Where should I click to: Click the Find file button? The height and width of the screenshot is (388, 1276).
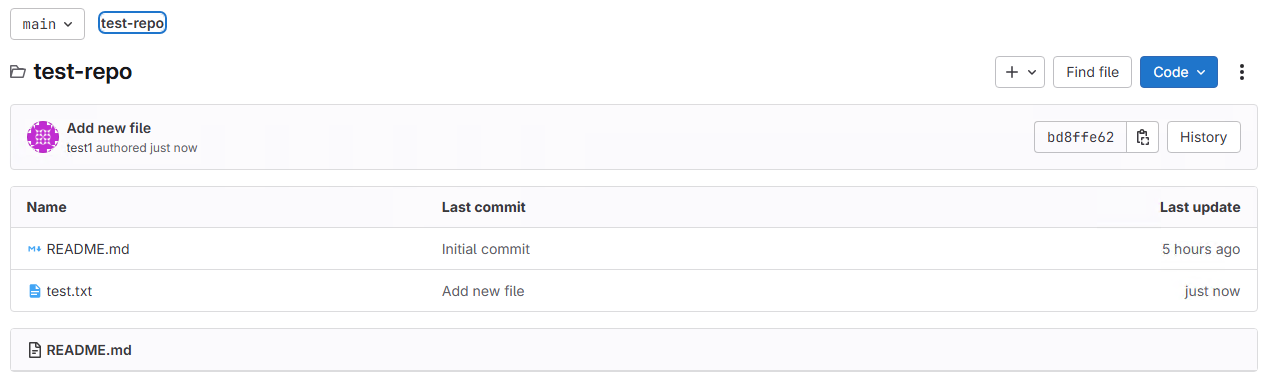(1092, 72)
